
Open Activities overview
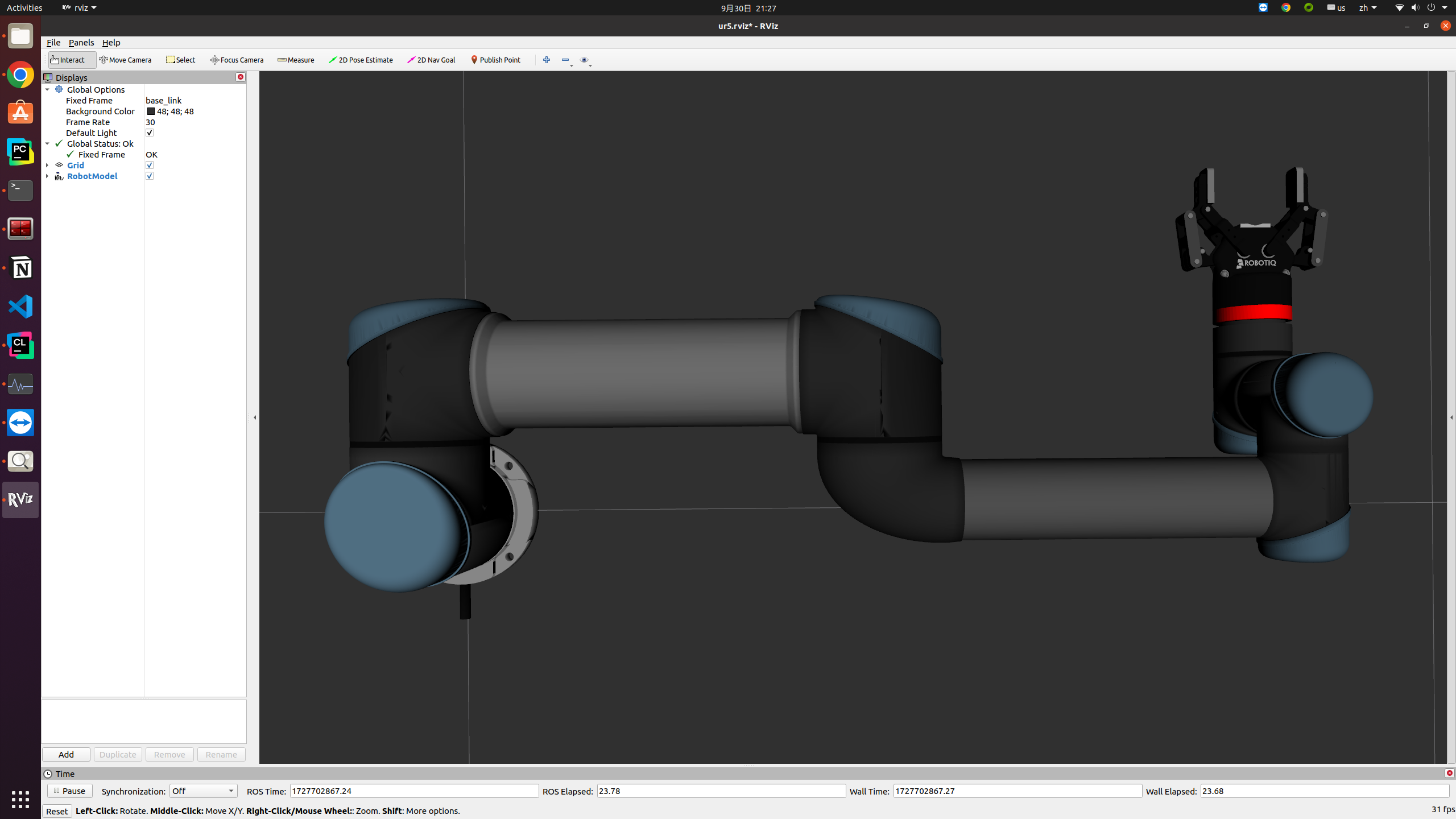coord(24,7)
